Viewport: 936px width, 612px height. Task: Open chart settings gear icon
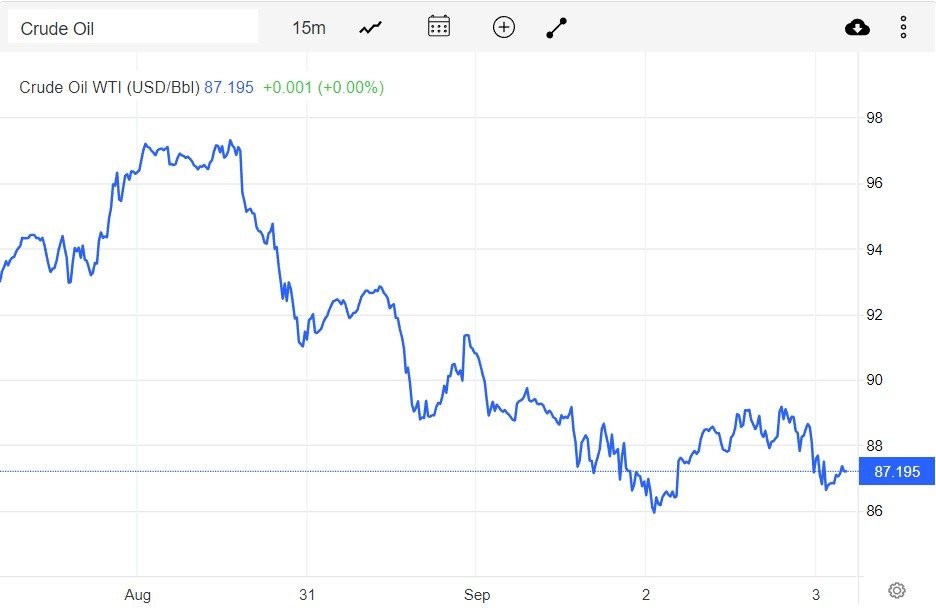pos(897,590)
